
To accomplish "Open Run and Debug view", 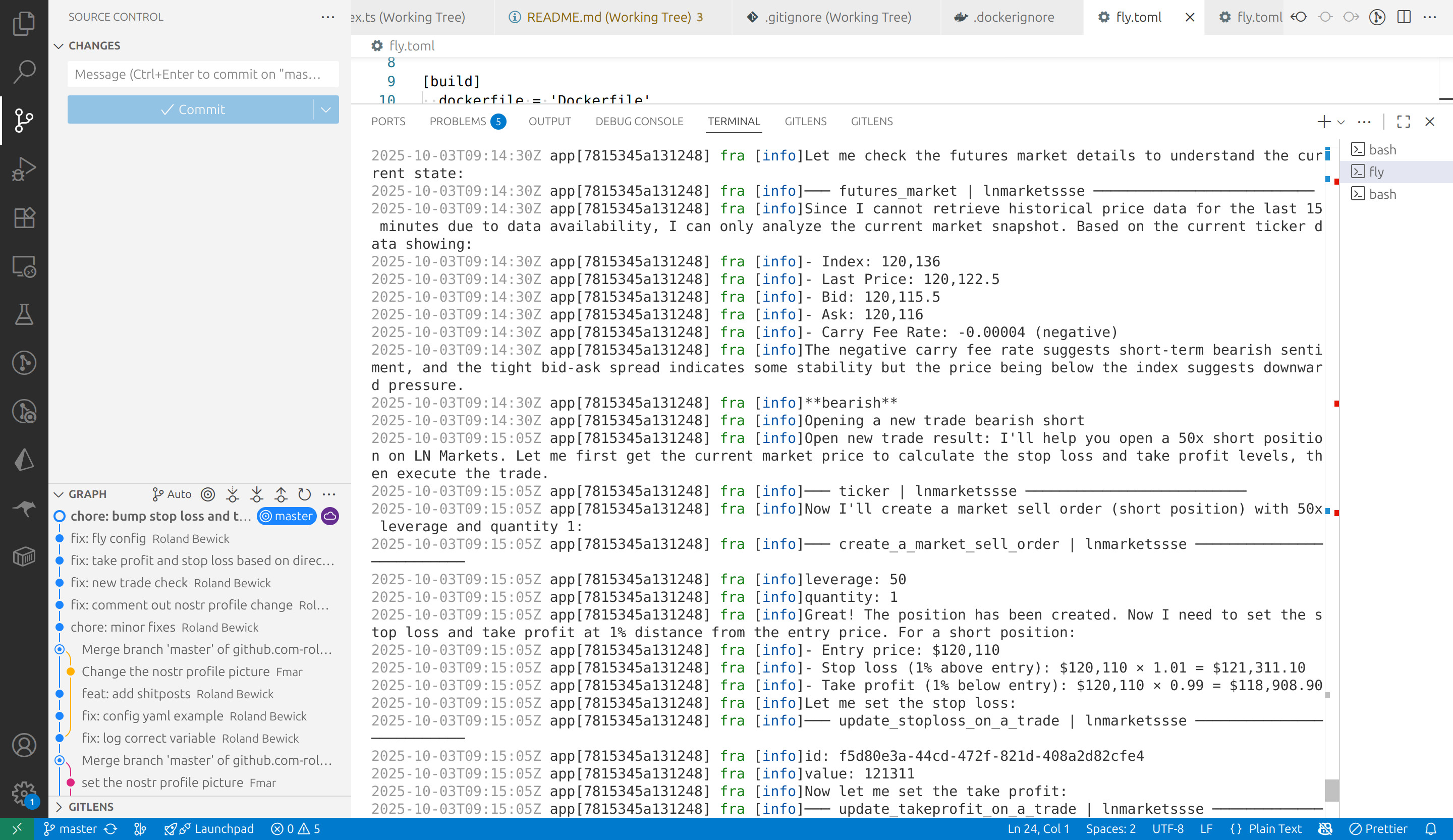I will tap(24, 169).
